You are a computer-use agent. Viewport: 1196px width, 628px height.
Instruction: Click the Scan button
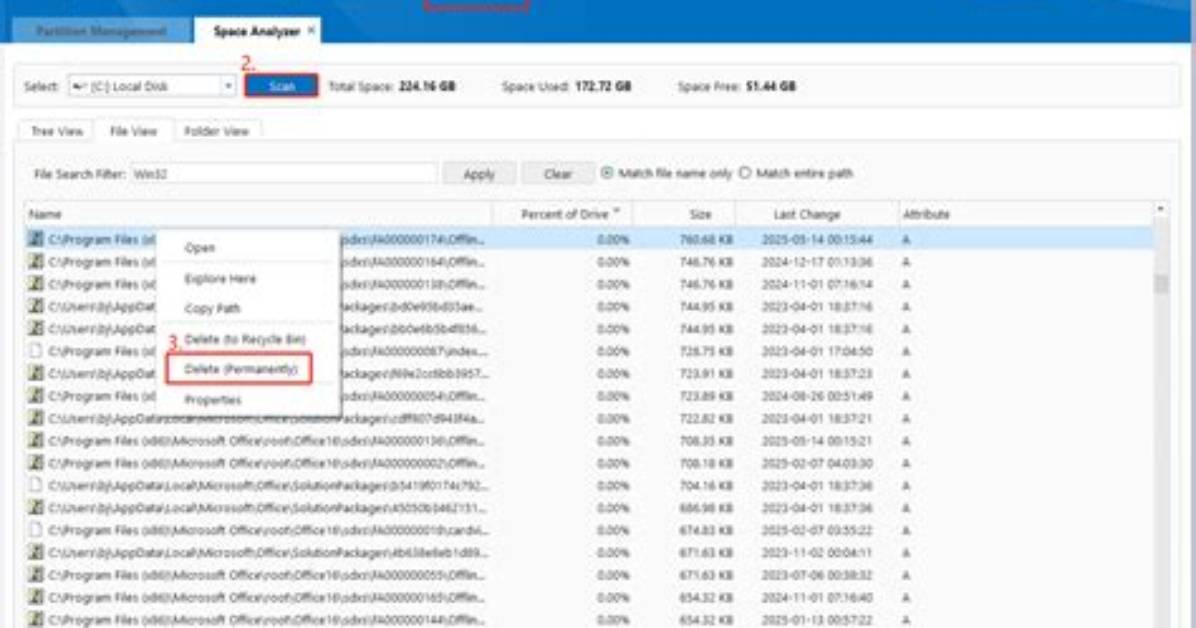(281, 85)
